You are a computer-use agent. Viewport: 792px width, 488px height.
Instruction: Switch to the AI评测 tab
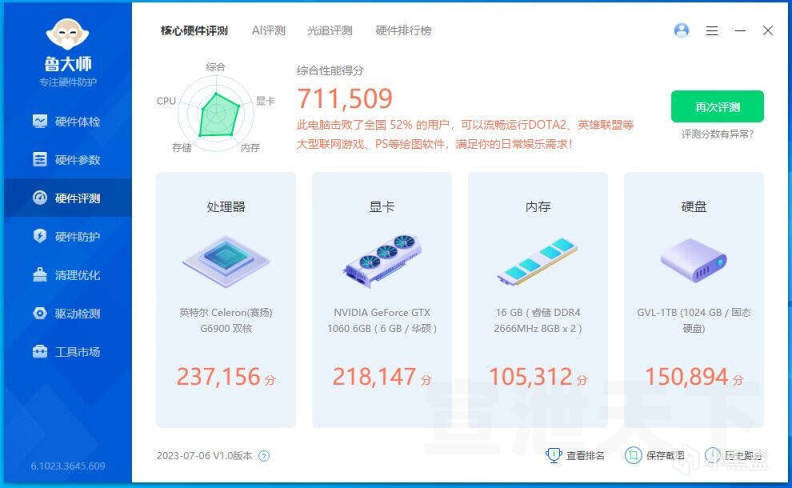tap(269, 31)
